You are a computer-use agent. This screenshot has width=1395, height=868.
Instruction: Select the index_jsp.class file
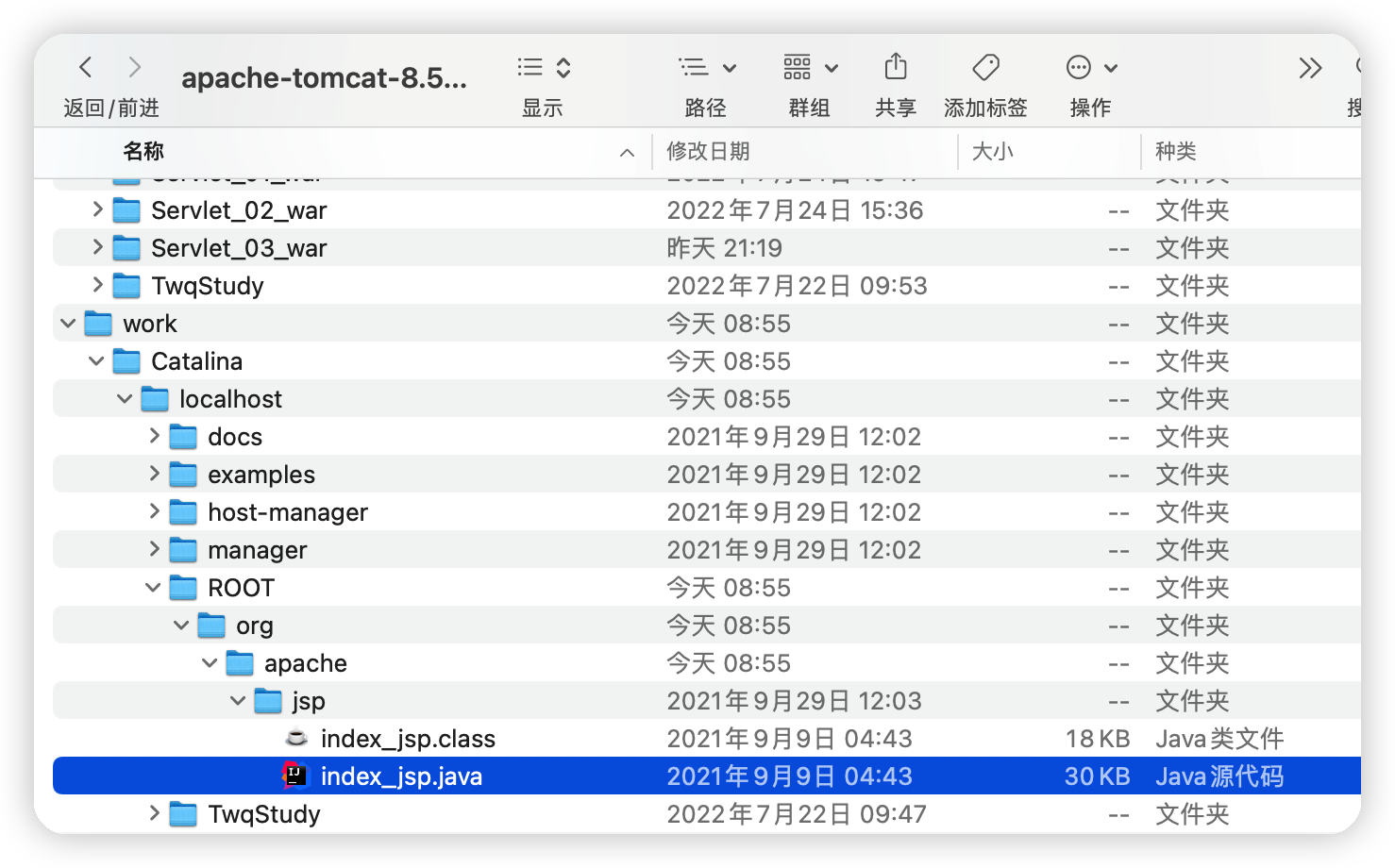[408, 739]
